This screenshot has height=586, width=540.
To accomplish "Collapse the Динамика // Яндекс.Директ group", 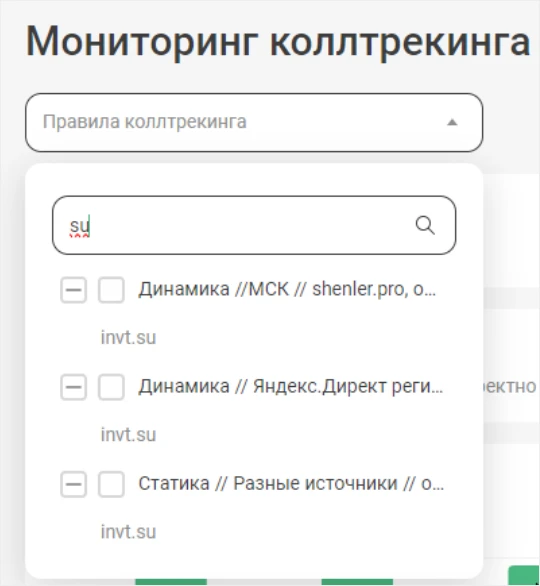I will (x=74, y=387).
